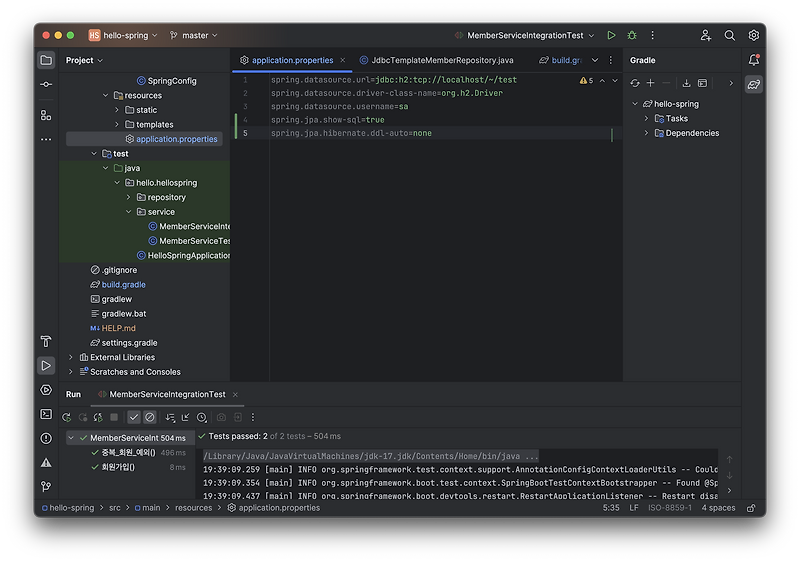
Task: Open the Structure tool window icon
Action: (46, 116)
